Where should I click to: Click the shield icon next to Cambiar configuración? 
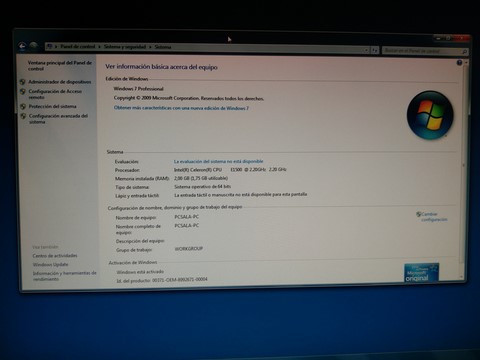tap(419, 214)
